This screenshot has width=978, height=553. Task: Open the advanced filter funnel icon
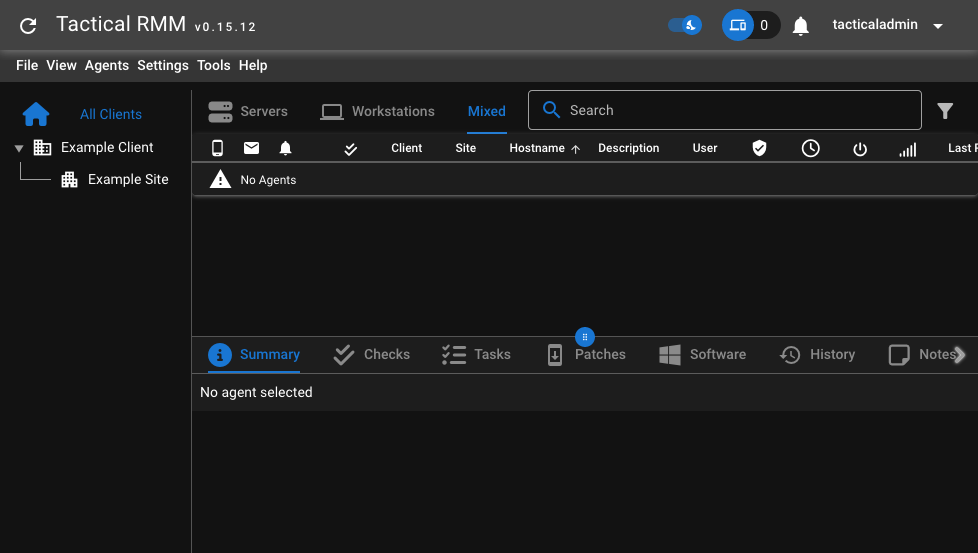pyautogui.click(x=945, y=111)
